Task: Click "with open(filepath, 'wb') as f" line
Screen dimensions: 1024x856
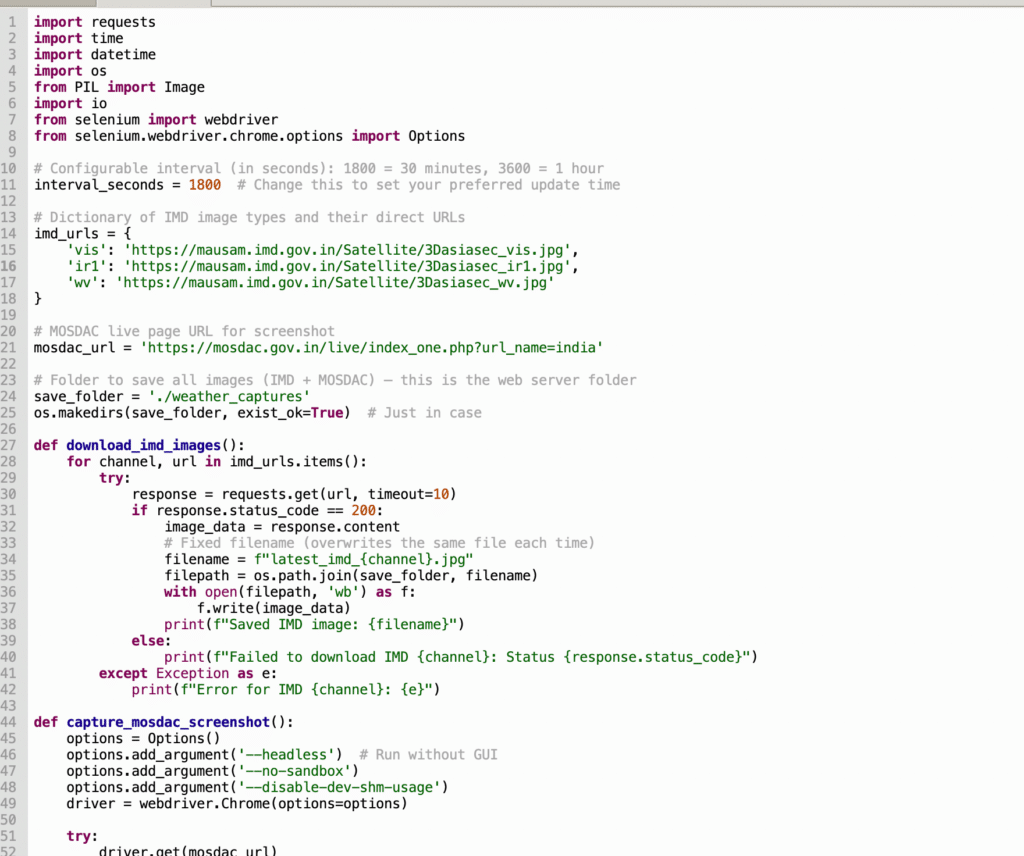Action: pyautogui.click(x=290, y=592)
